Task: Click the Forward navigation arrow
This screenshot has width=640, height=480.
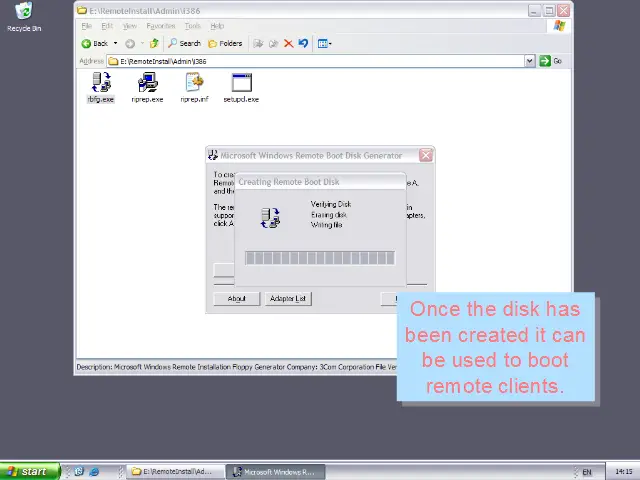Action: 130,43
